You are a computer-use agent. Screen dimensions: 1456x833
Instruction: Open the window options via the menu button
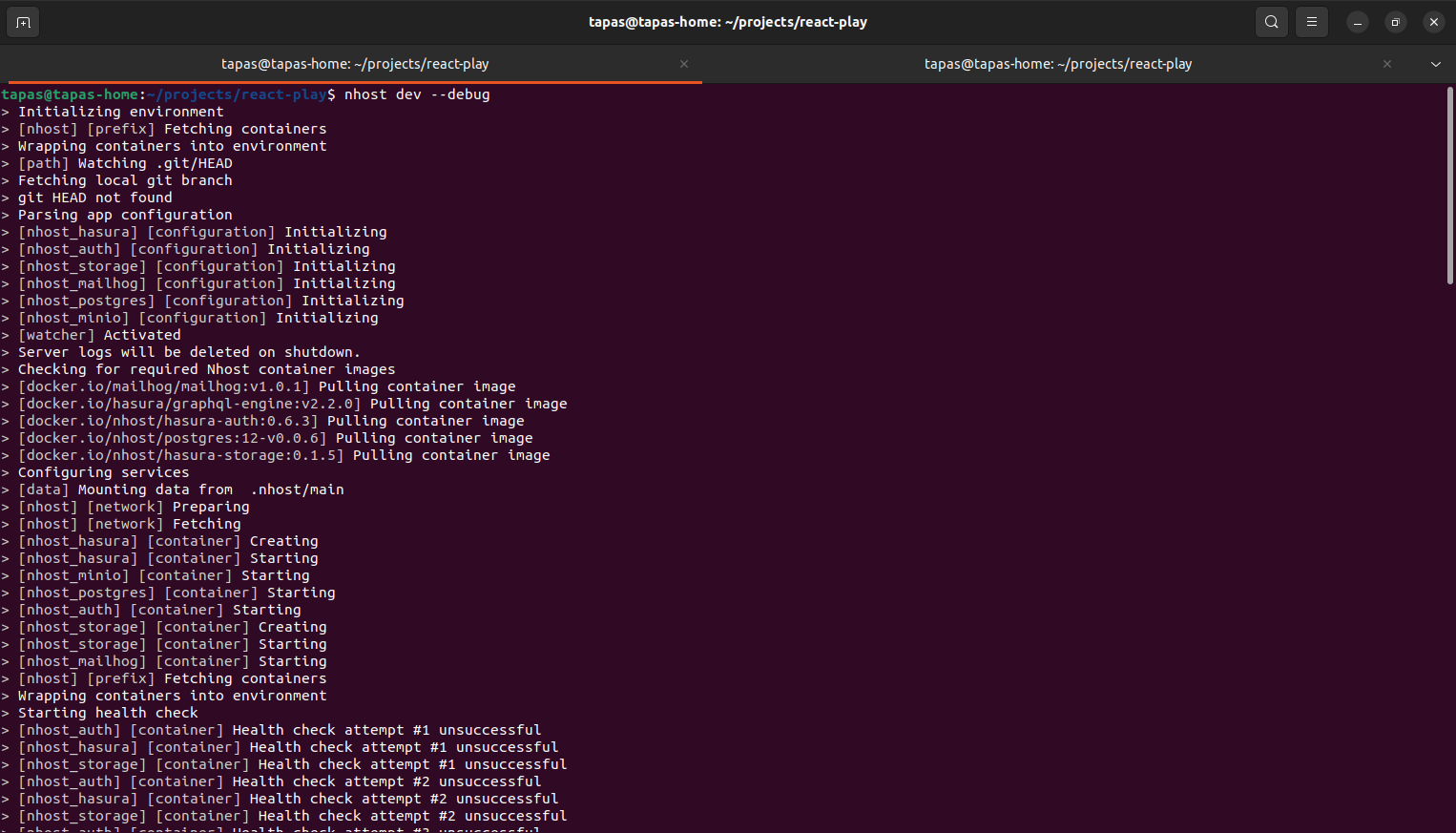(1311, 21)
